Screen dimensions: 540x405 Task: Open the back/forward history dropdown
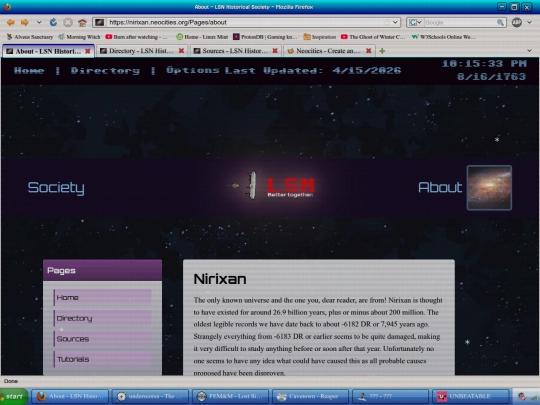pos(39,22)
